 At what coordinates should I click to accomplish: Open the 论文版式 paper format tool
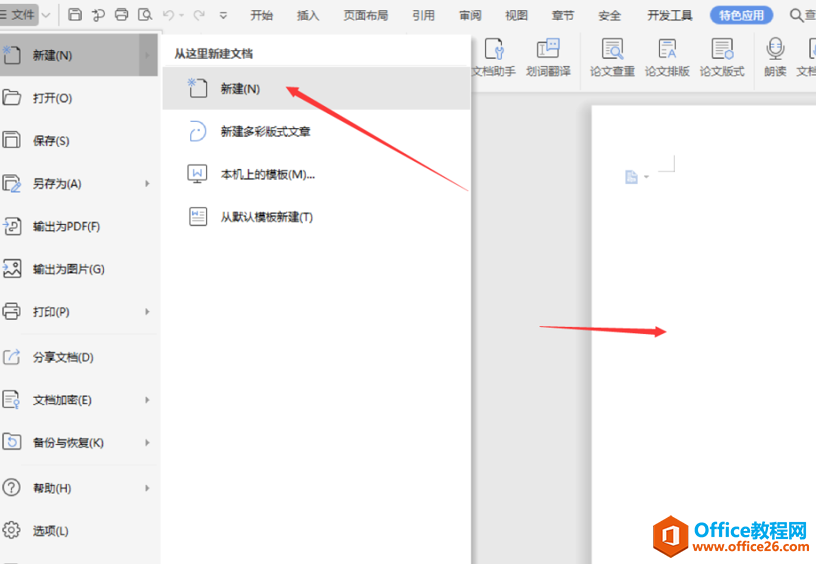pos(722,57)
